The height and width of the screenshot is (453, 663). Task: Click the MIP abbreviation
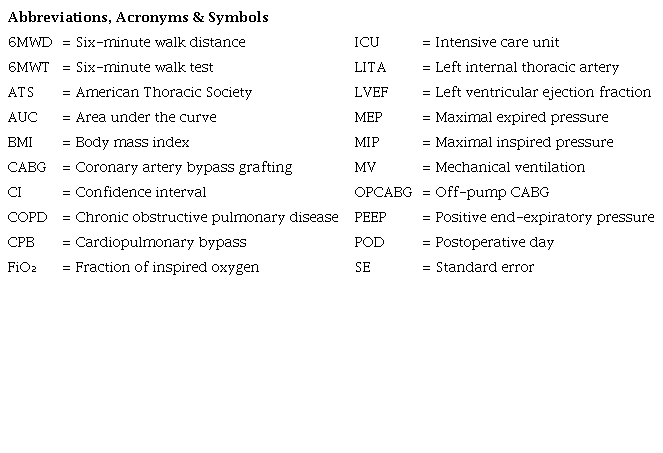click(366, 143)
